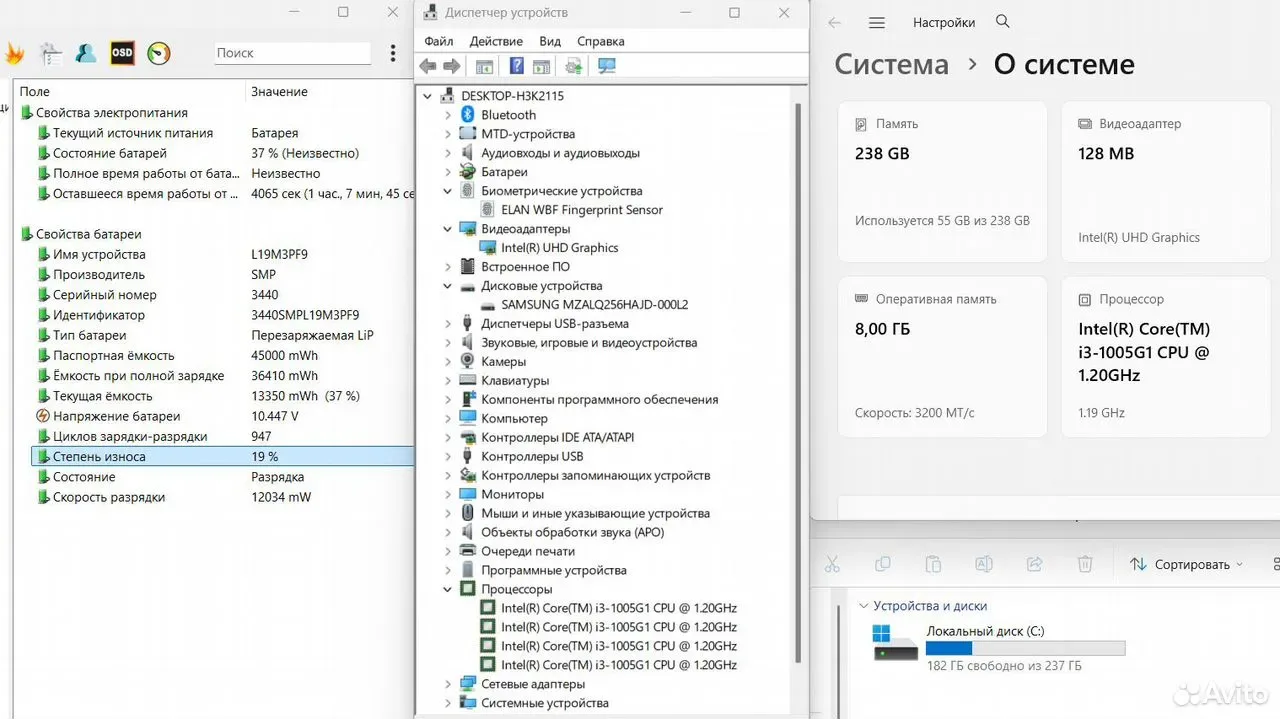Expand the Сетевые адаптеры category

(x=448, y=684)
